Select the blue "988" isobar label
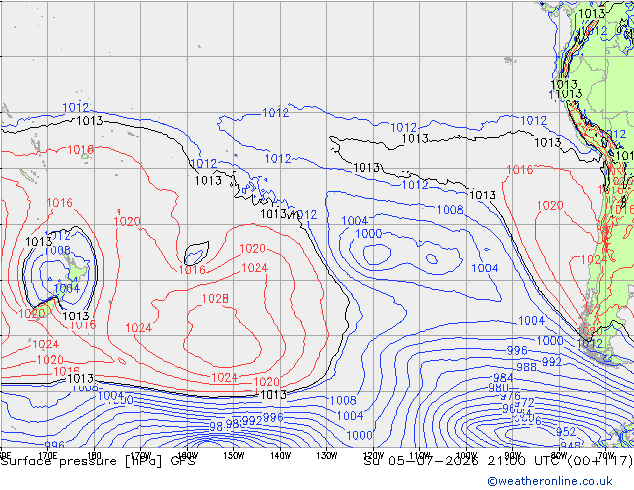634x490 pixels. click(x=526, y=367)
